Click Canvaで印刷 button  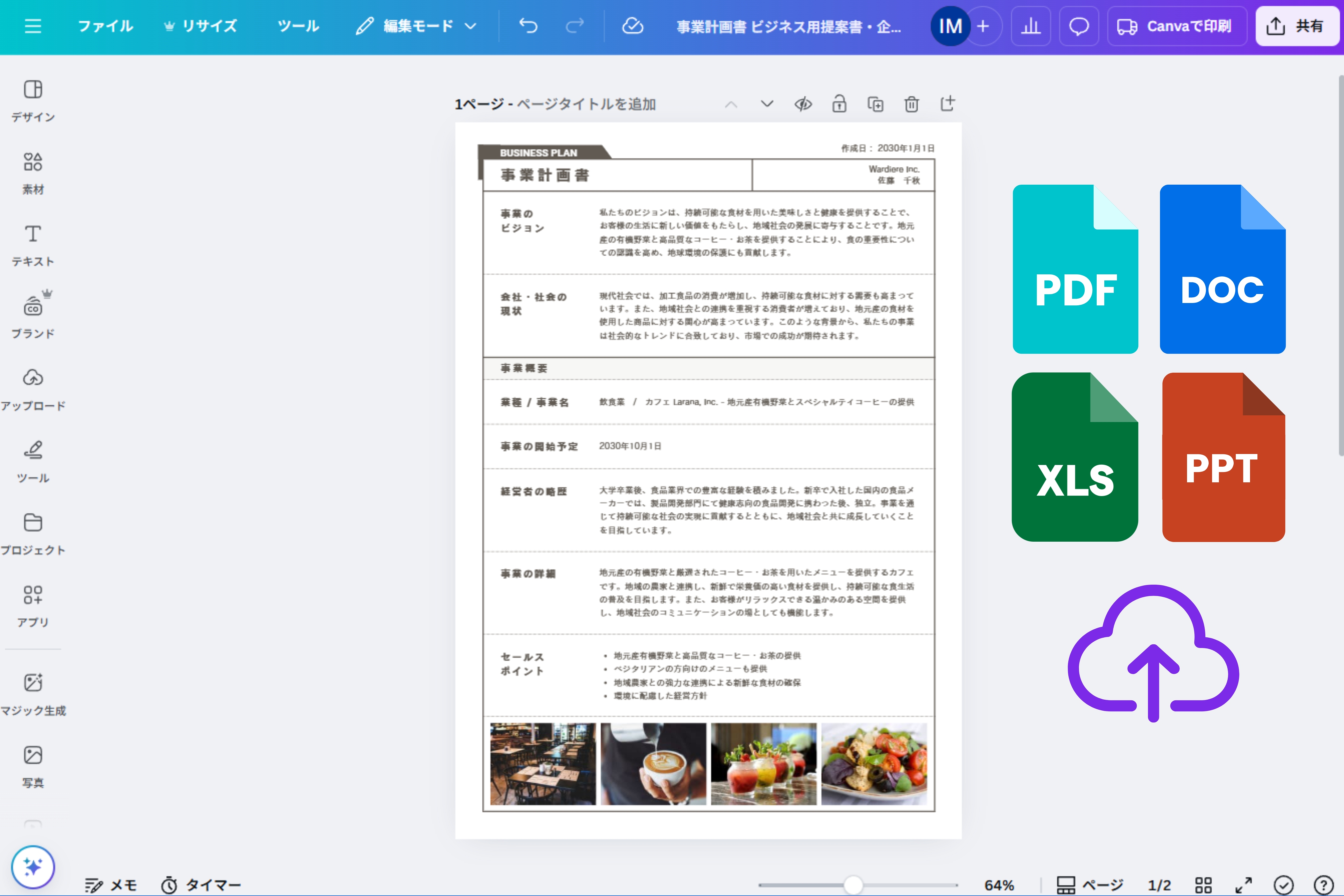1177,26
